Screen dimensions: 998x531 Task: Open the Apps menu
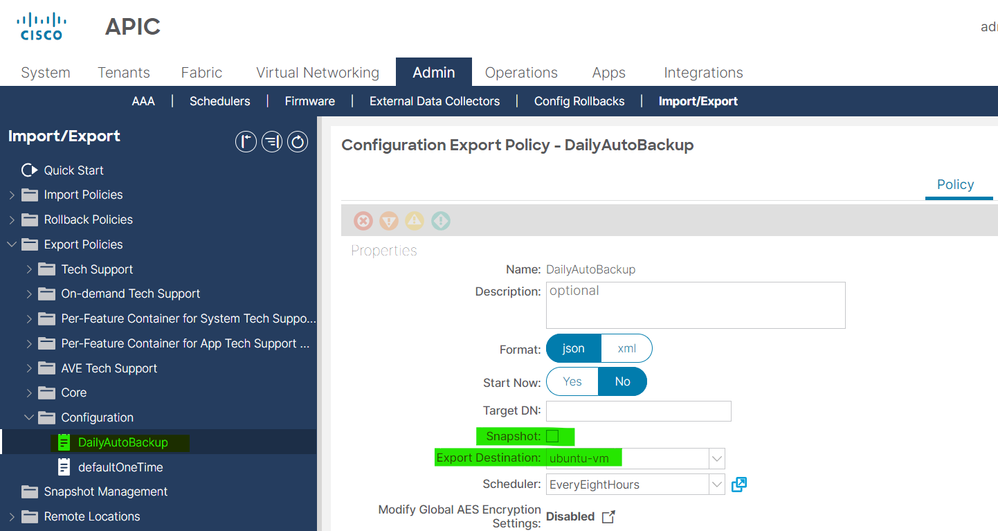point(608,73)
